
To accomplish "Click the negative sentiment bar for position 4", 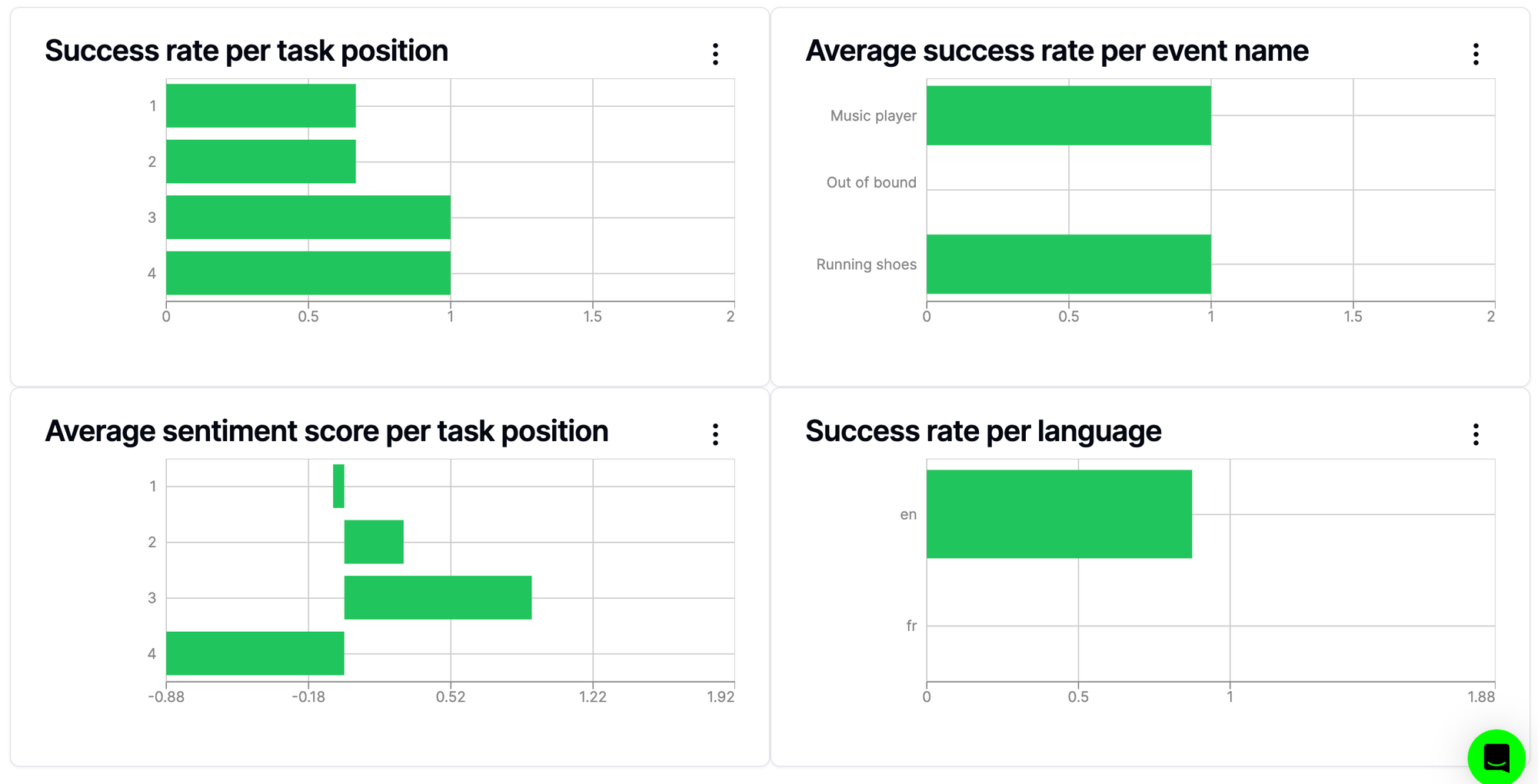I will pyautogui.click(x=254, y=655).
